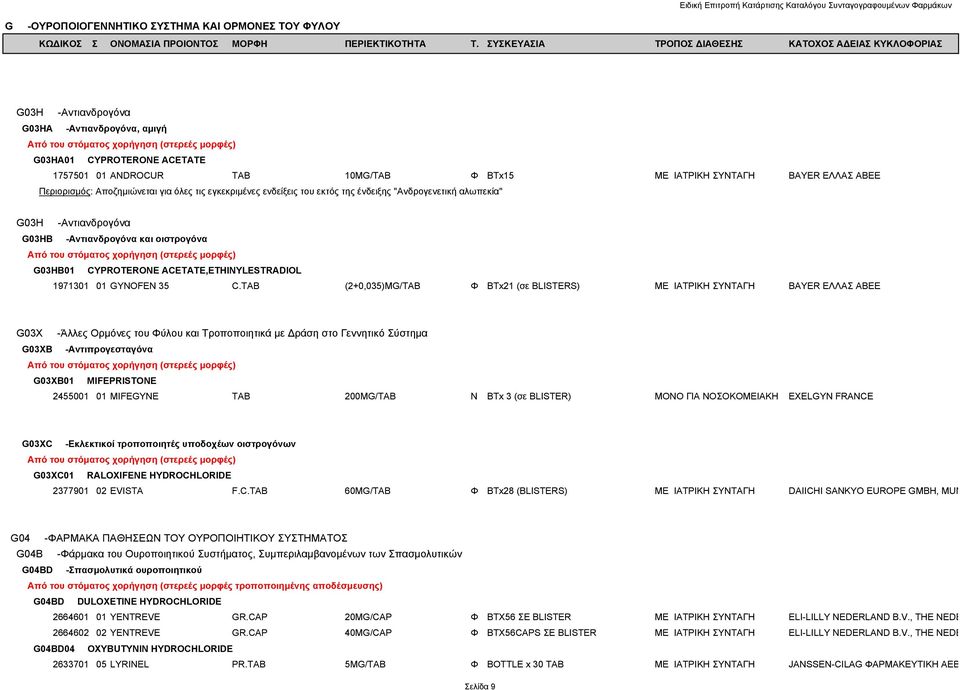
Task: Click the PR.TAB form cell
Action: 249,664
